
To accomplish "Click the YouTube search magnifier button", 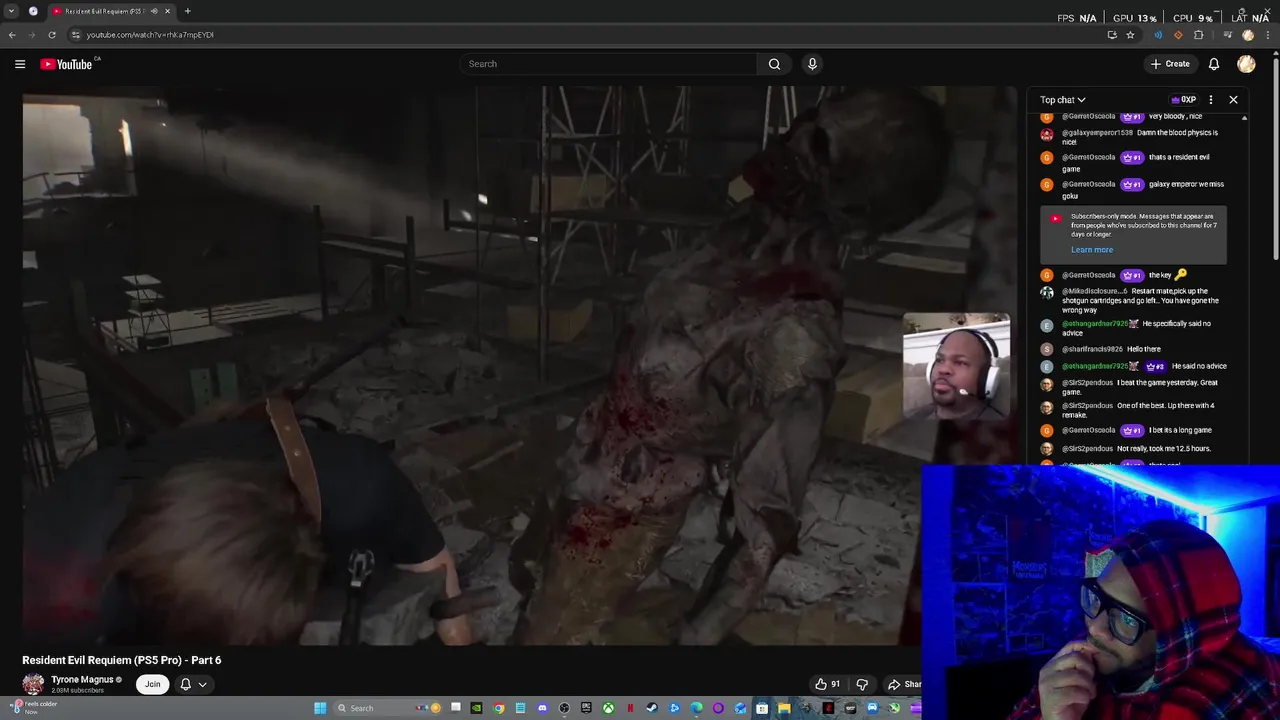I will (x=774, y=64).
